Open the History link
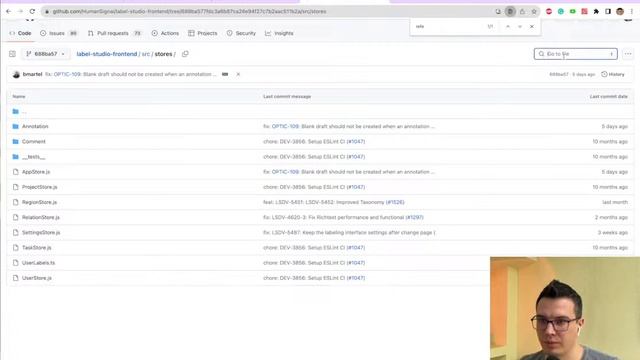The height and width of the screenshot is (360, 640). tap(613, 74)
